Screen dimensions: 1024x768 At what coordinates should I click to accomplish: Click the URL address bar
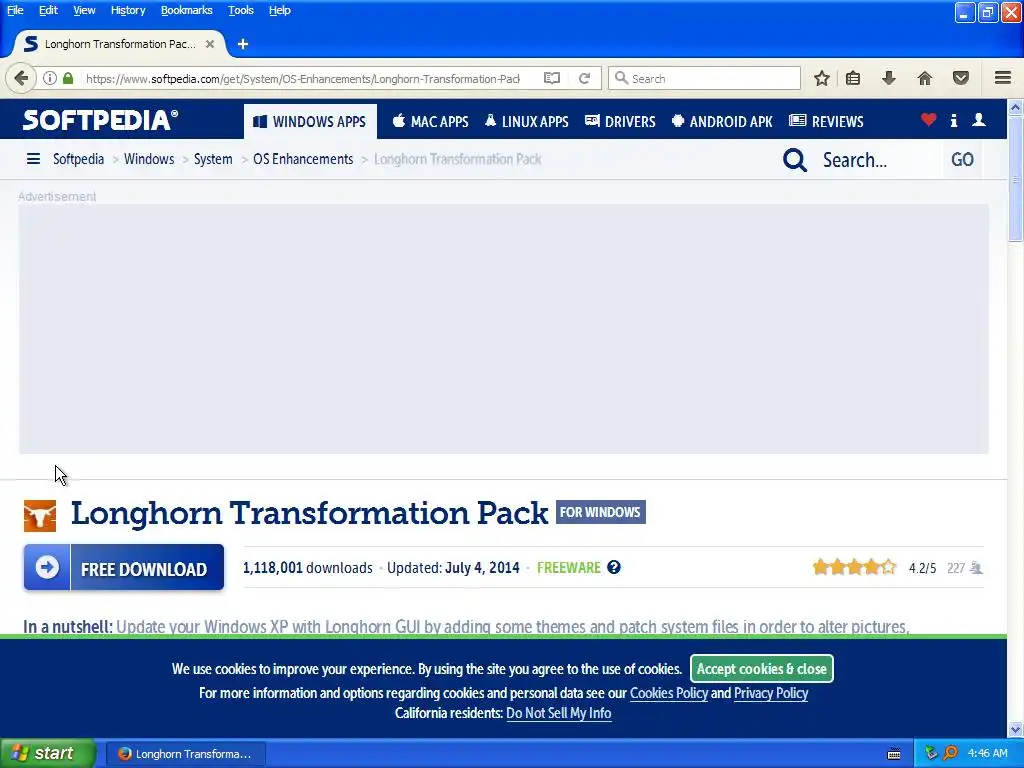coord(304,78)
